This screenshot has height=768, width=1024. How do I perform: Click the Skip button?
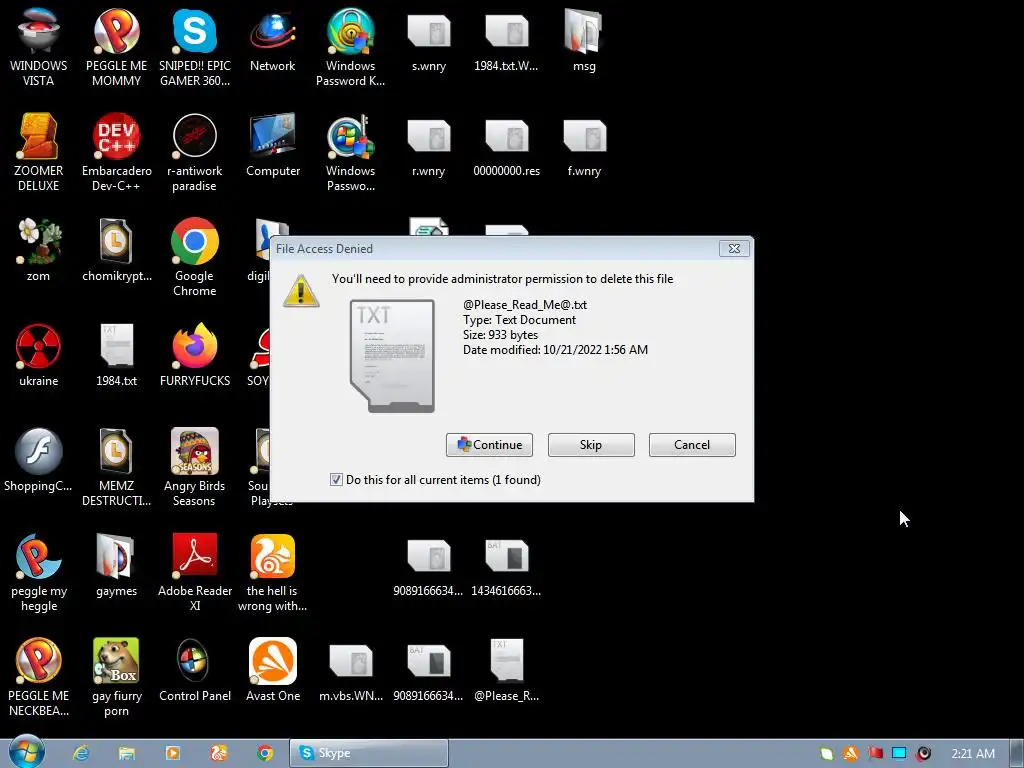tap(591, 445)
